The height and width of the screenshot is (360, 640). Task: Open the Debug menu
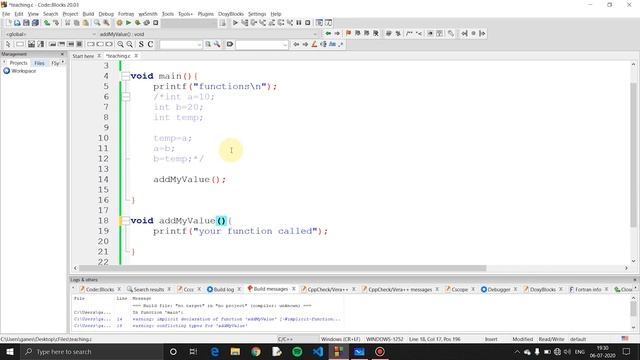click(106, 14)
